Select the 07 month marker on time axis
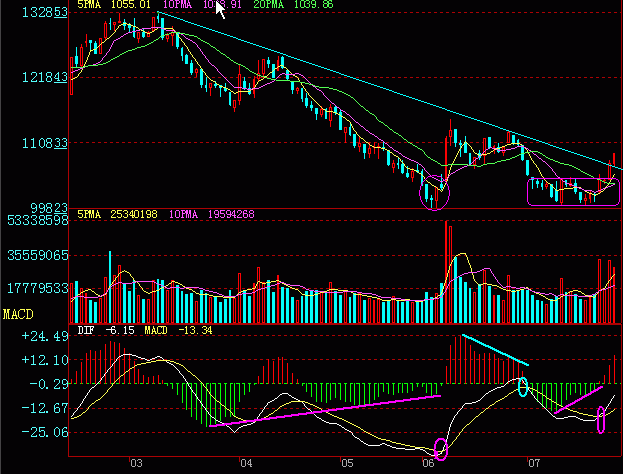Image resolution: width=623 pixels, height=474 pixels. point(534,463)
